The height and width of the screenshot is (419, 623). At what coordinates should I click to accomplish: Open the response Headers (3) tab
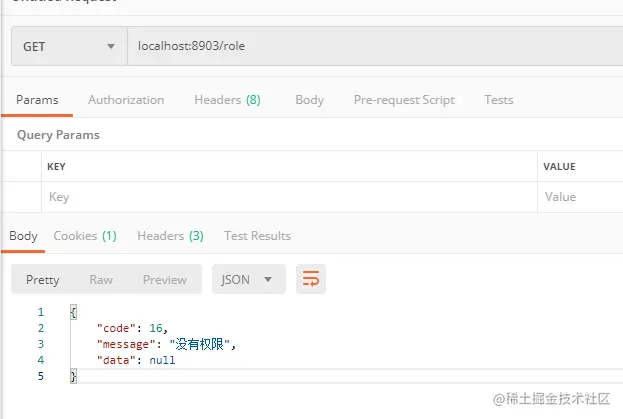click(x=170, y=236)
